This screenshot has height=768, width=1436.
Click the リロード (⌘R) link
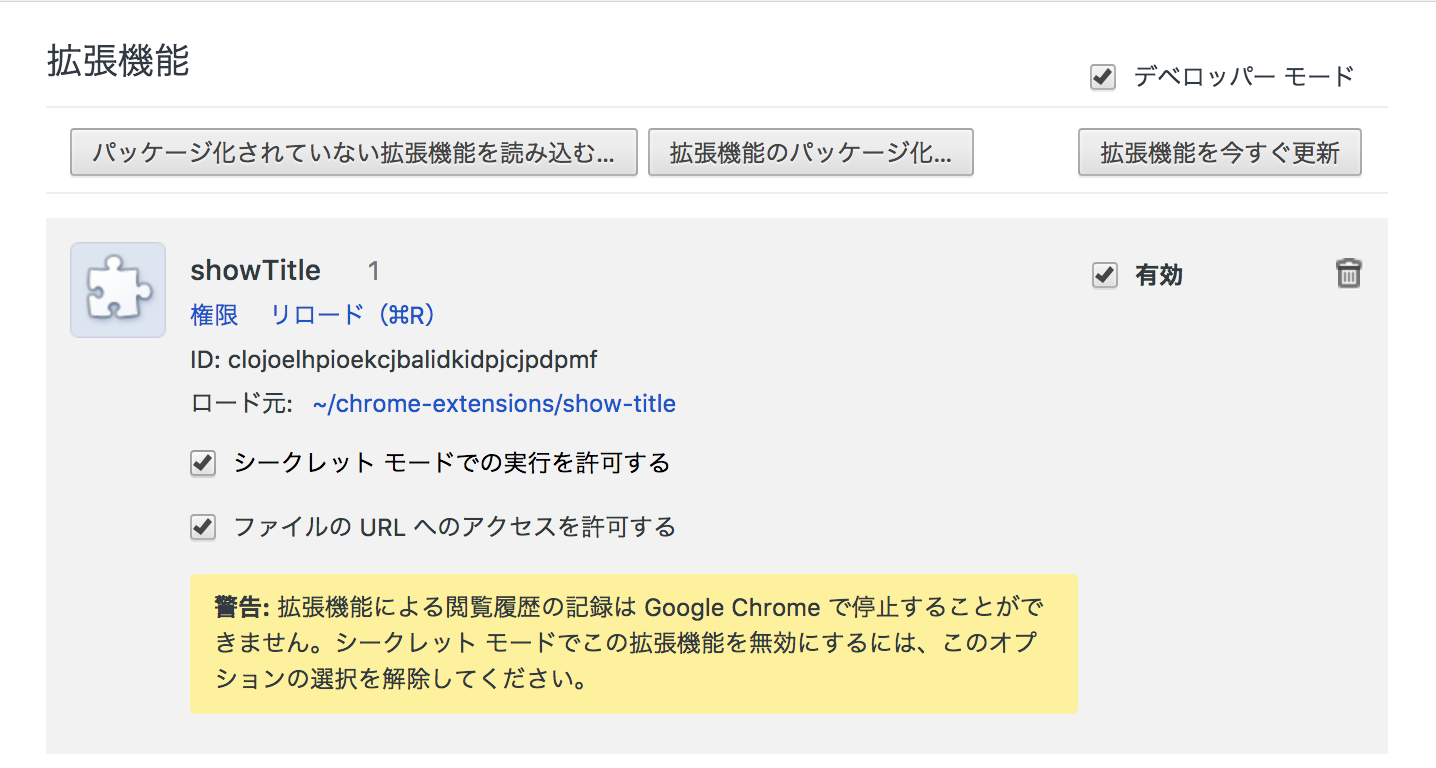click(x=354, y=315)
